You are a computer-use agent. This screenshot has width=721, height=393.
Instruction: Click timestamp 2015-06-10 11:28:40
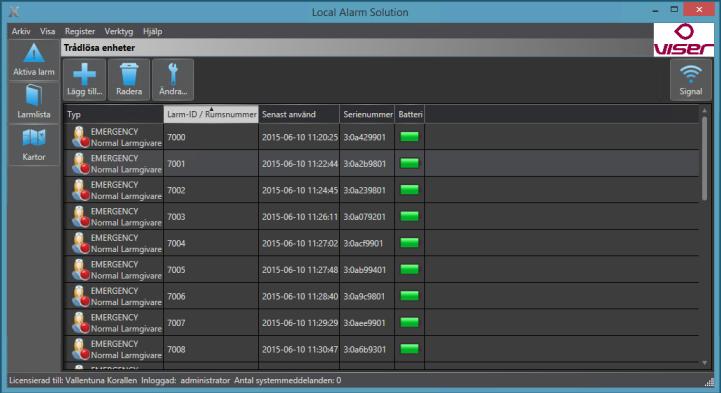tap(300, 296)
